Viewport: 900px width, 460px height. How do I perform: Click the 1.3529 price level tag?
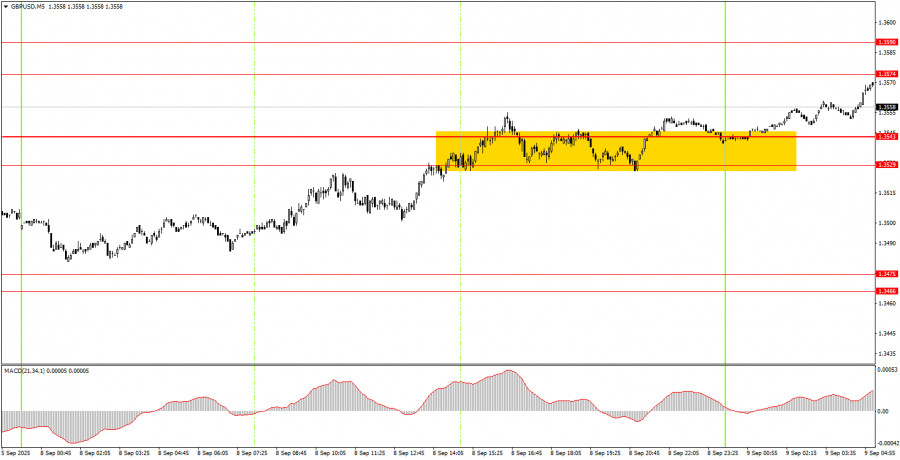[886, 164]
